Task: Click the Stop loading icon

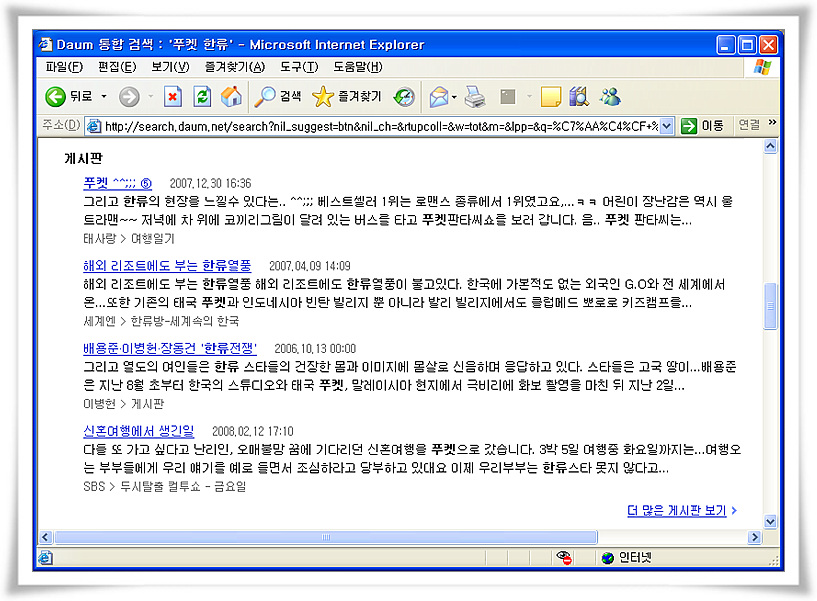Action: (x=172, y=96)
